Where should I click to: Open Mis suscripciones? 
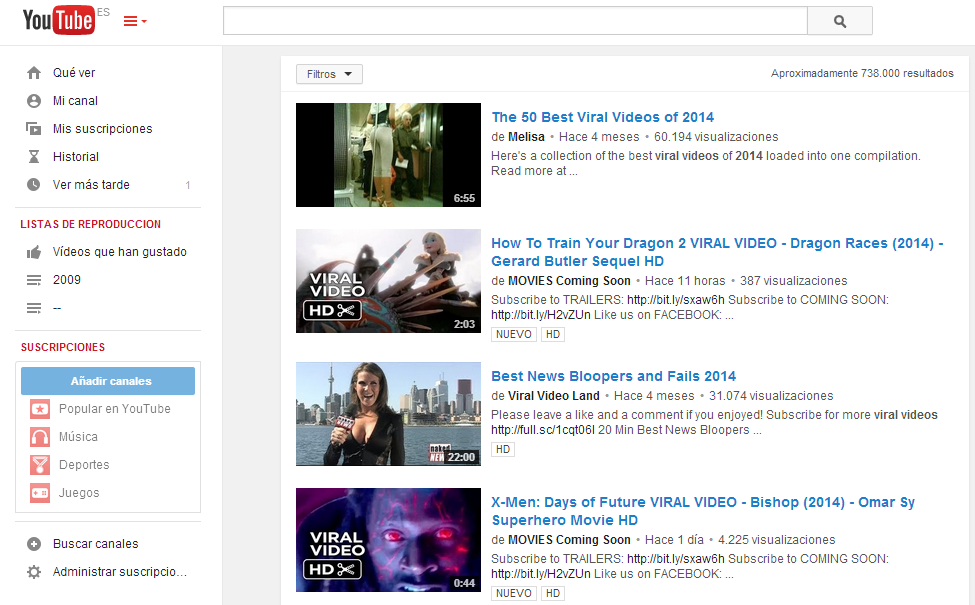[102, 129]
